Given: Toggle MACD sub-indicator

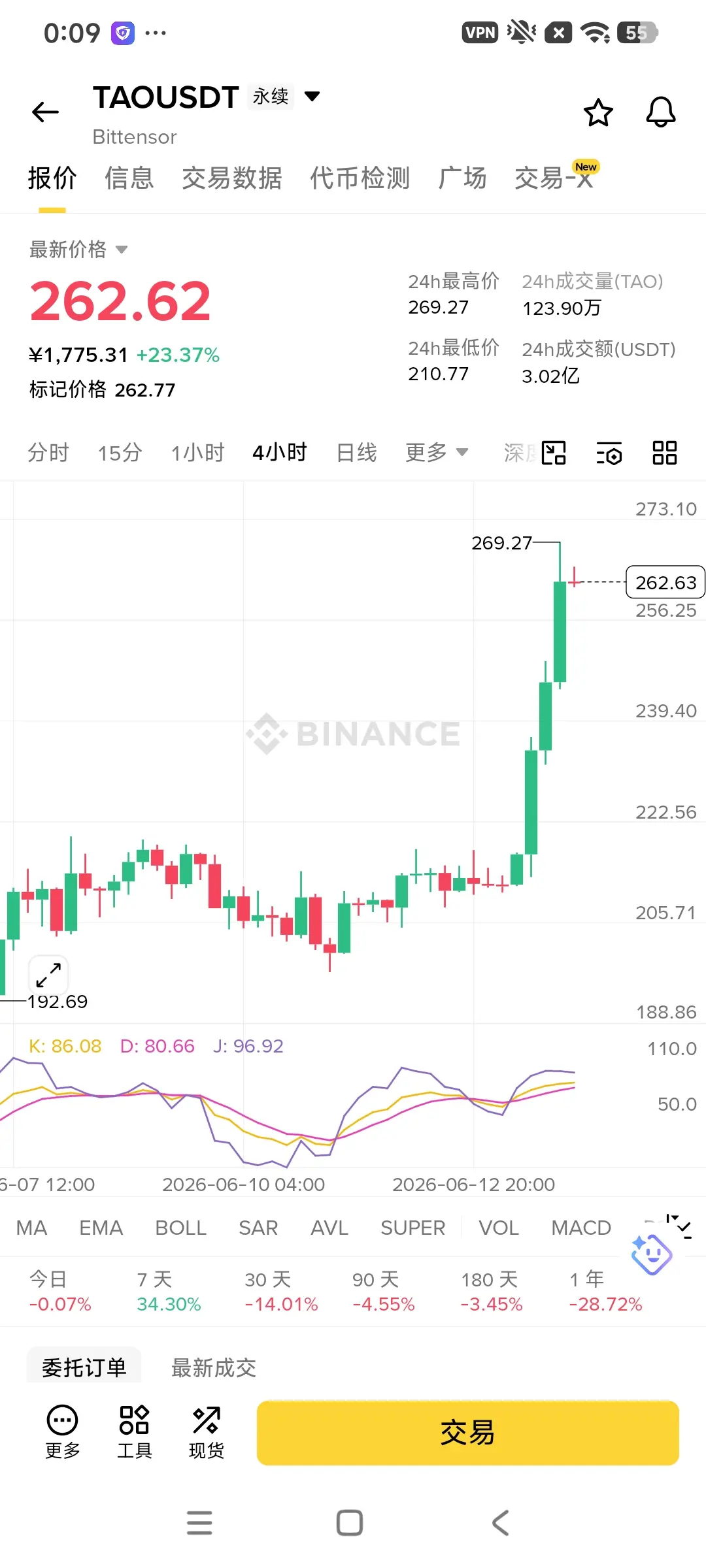Looking at the screenshot, I should click(x=581, y=1228).
